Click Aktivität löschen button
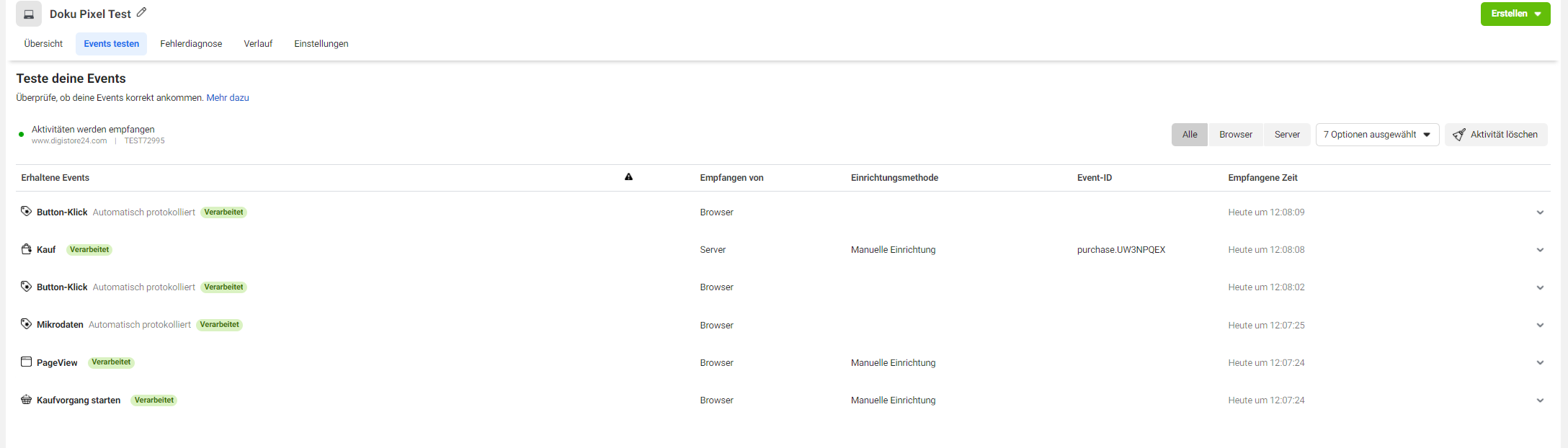1568x448 pixels. click(1495, 135)
